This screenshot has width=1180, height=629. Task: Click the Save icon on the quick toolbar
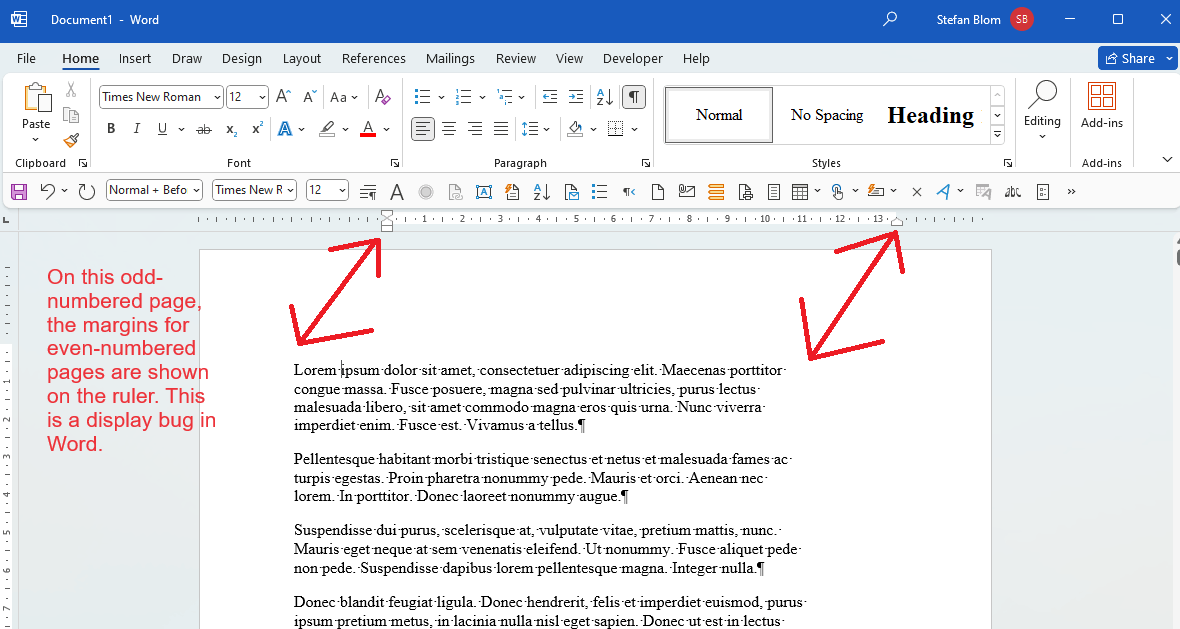point(18,191)
